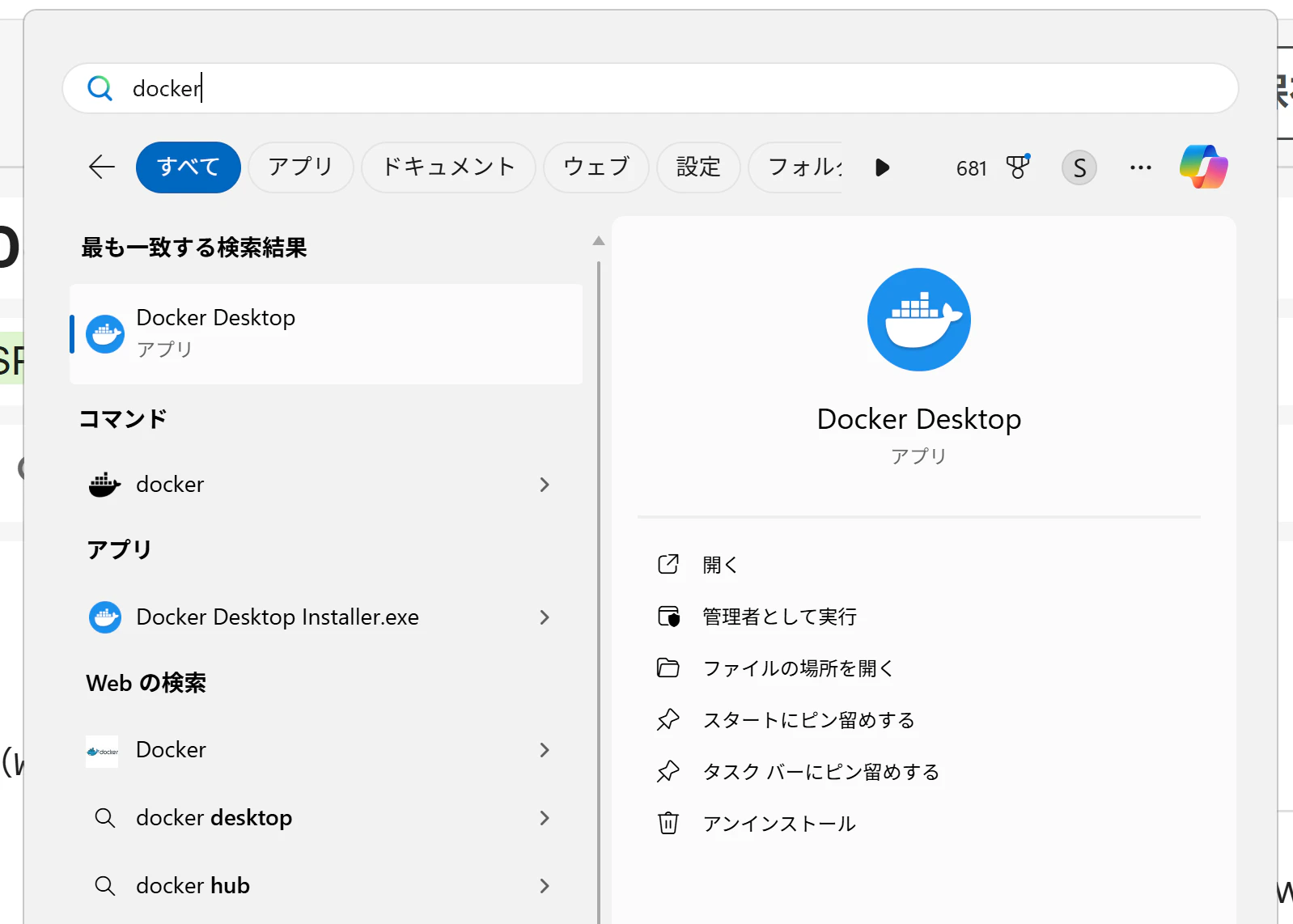Click the trash icon to uninstall
Image resolution: width=1293 pixels, height=924 pixels.
coord(668,823)
